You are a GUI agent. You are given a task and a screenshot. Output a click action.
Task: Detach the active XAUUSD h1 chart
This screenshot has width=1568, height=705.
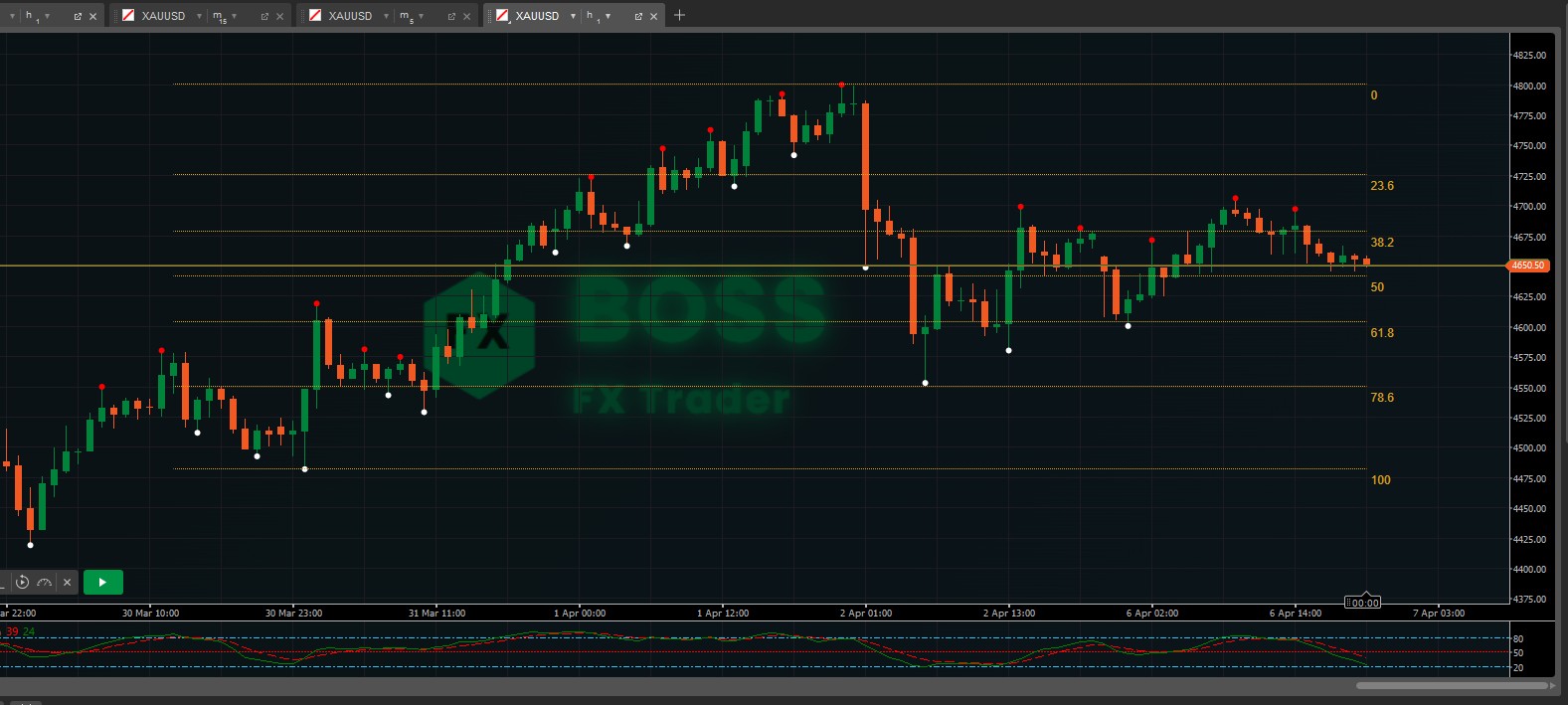[x=638, y=16]
